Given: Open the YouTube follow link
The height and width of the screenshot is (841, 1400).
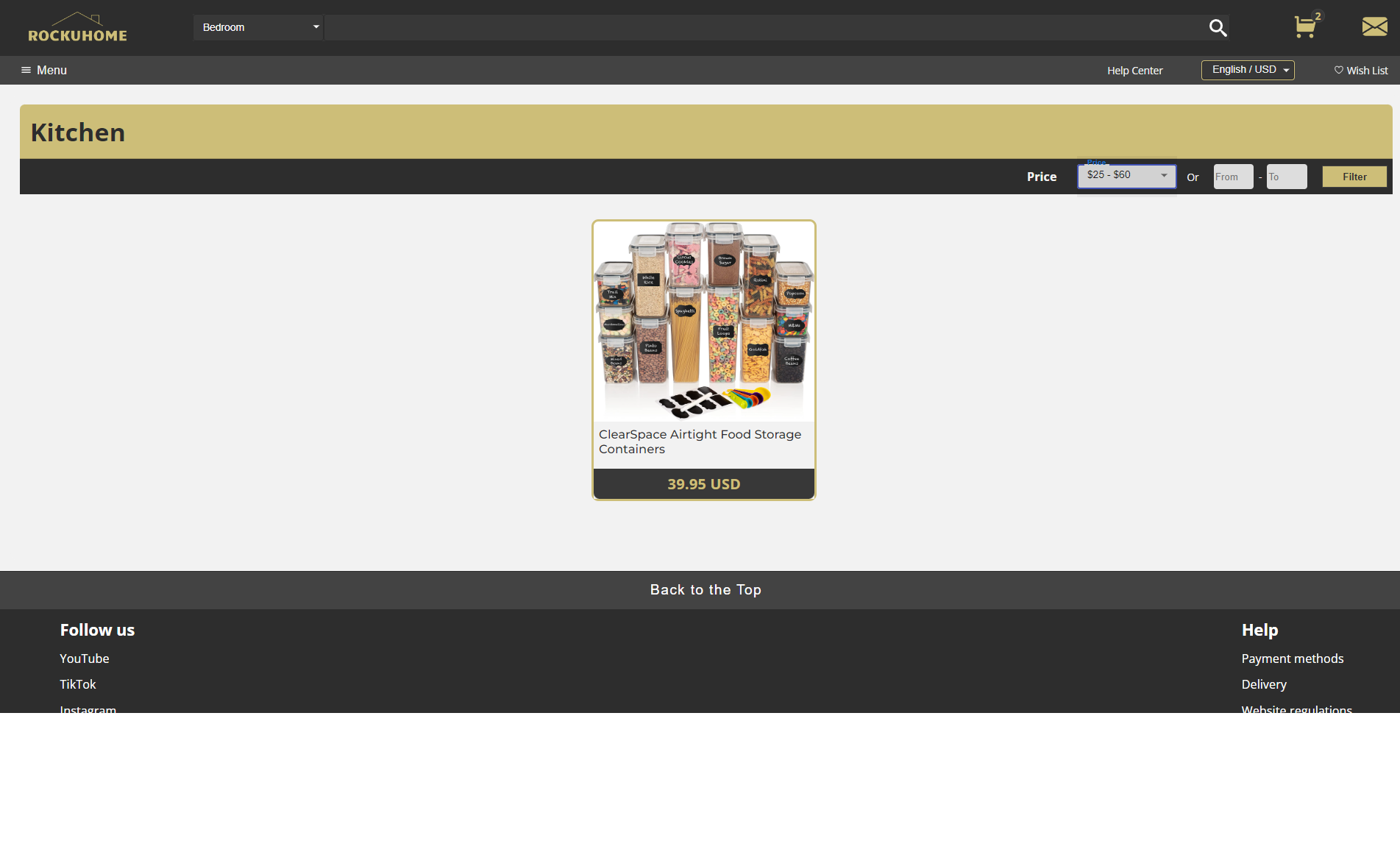Looking at the screenshot, I should 84,659.
